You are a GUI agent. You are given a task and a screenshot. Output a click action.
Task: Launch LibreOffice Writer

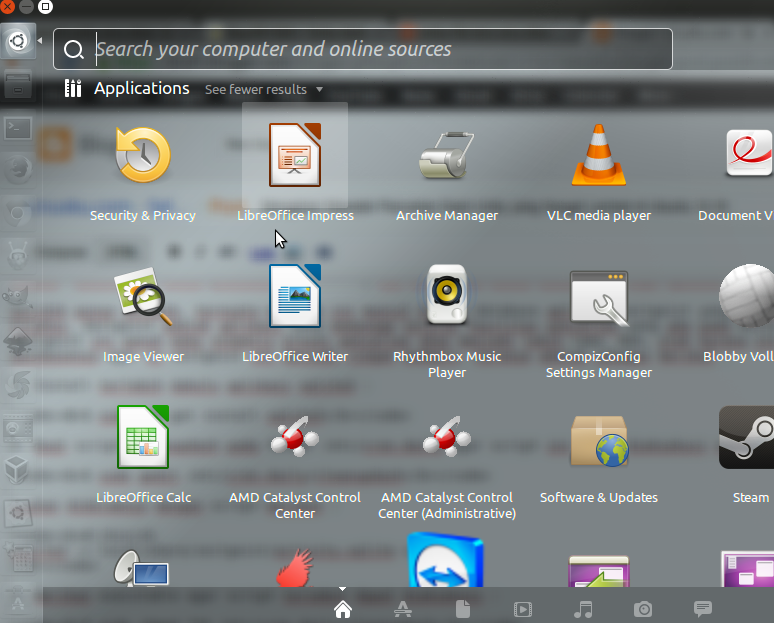click(x=295, y=296)
